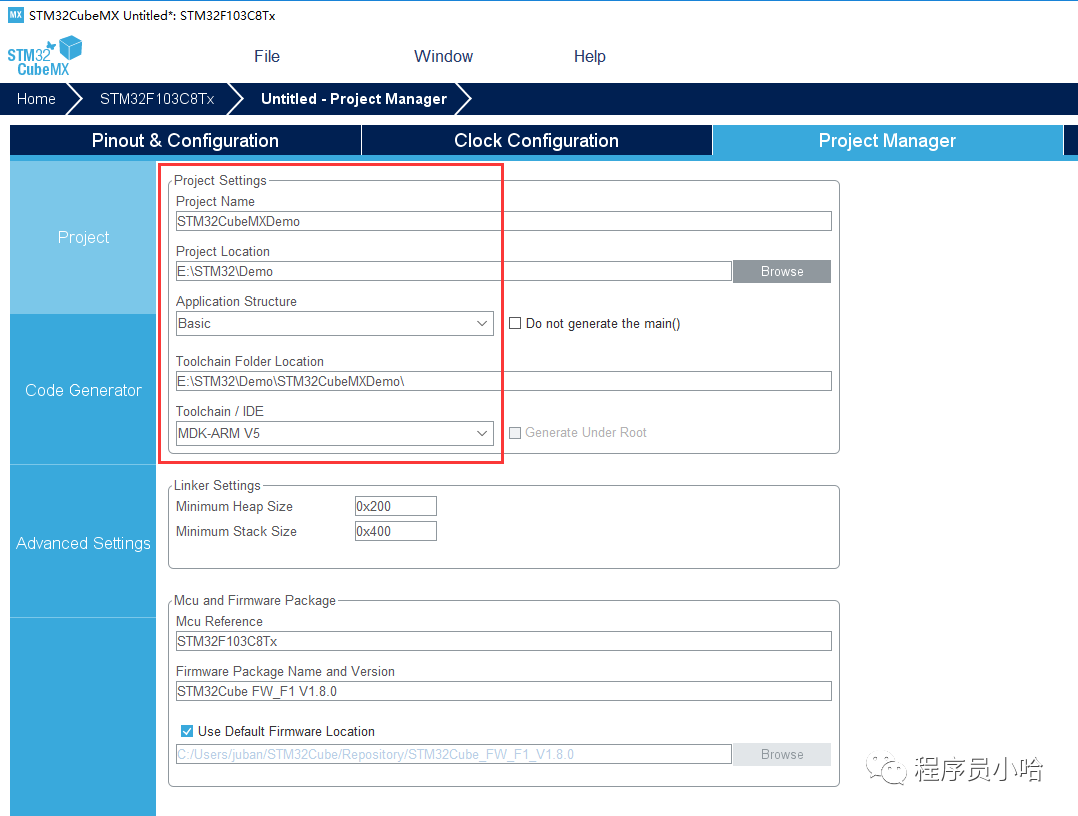Uncheck Use Default Firmware Location
Viewport: 1078px width, 816px height.
click(x=187, y=731)
